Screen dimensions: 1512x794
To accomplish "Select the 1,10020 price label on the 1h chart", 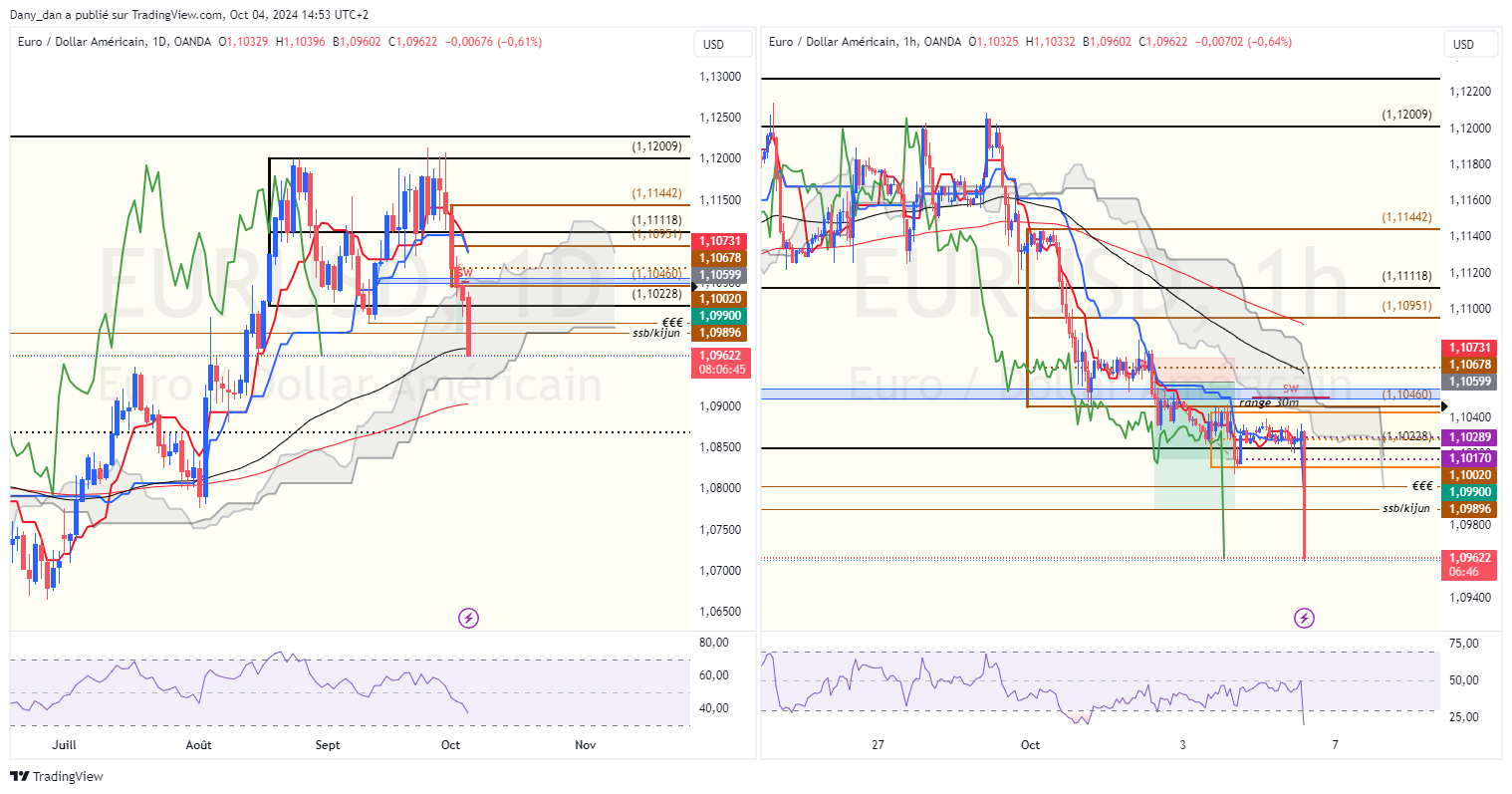I will click(1470, 475).
